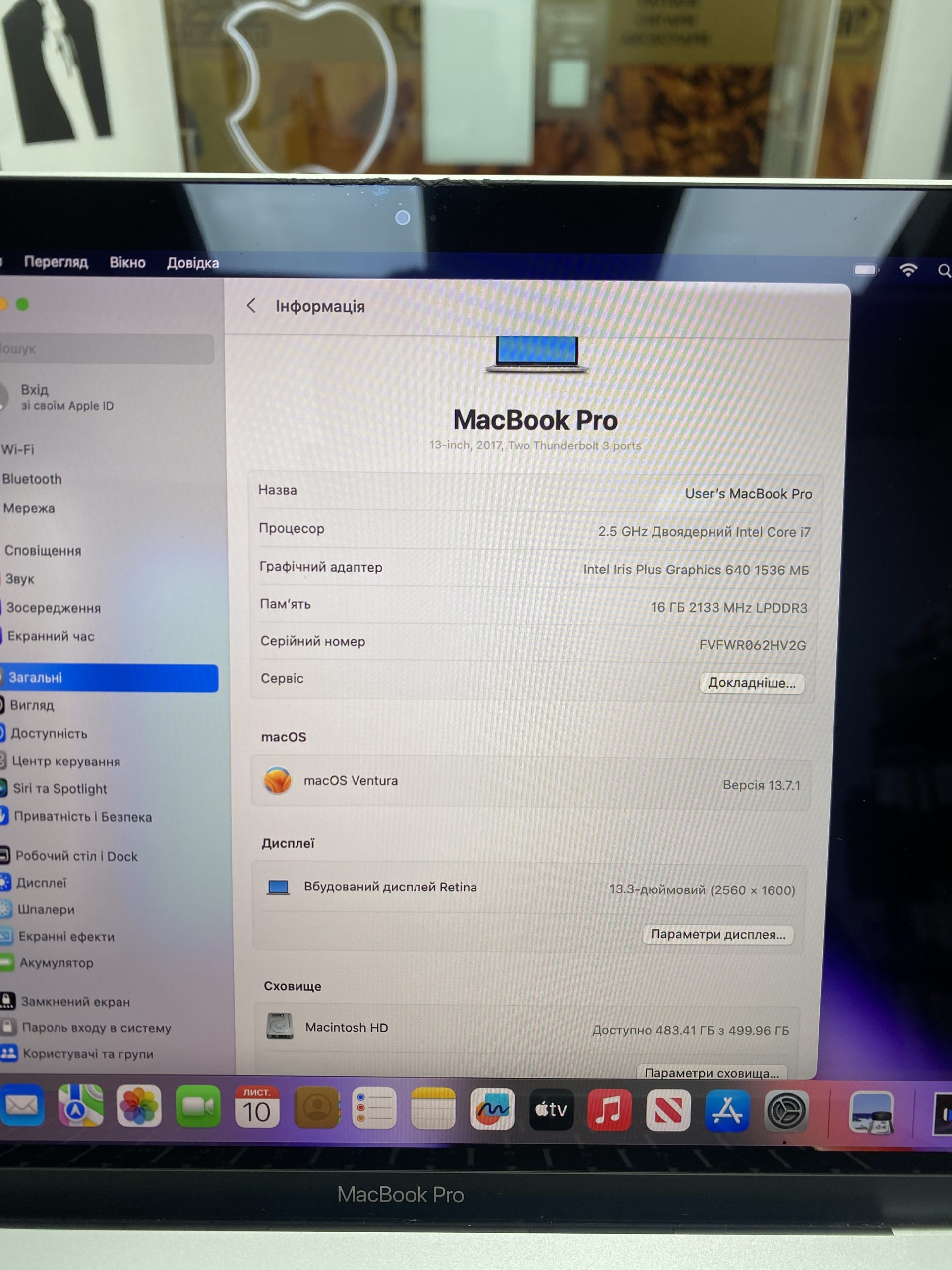Select Загальні in the sidebar
Image resolution: width=952 pixels, height=1270 pixels.
click(x=109, y=678)
